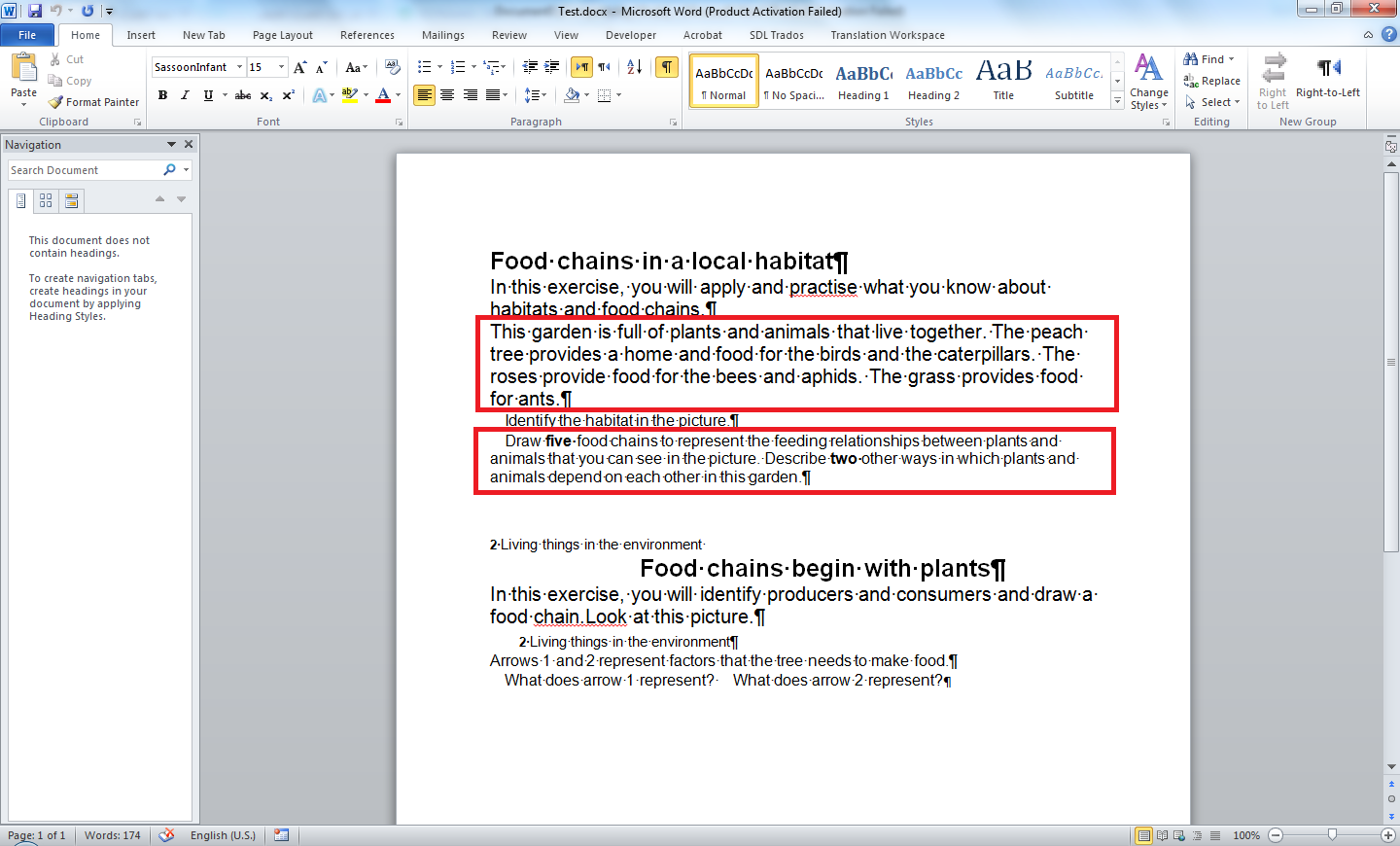Apply red font color
1400x846 pixels.
pos(383,95)
